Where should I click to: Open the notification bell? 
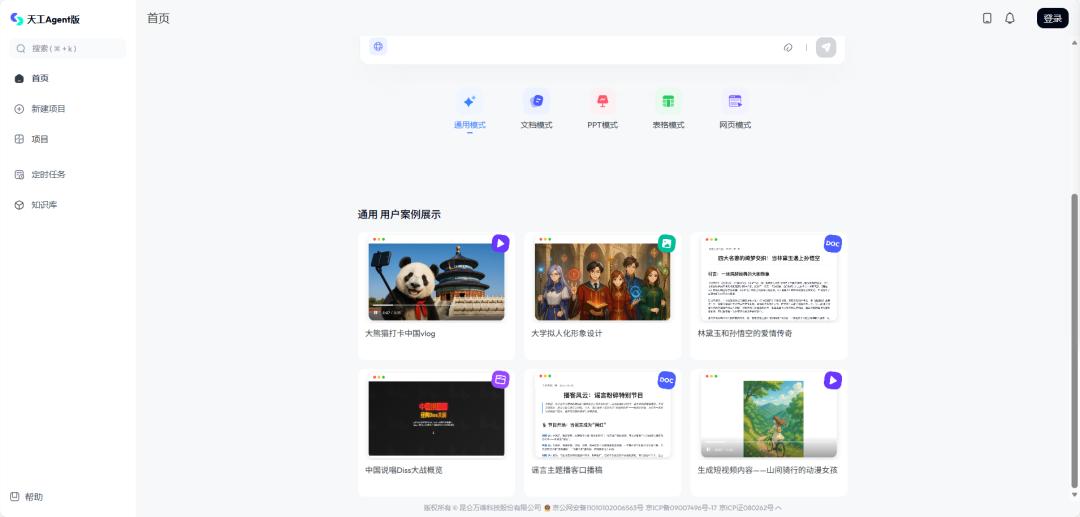click(x=1010, y=18)
